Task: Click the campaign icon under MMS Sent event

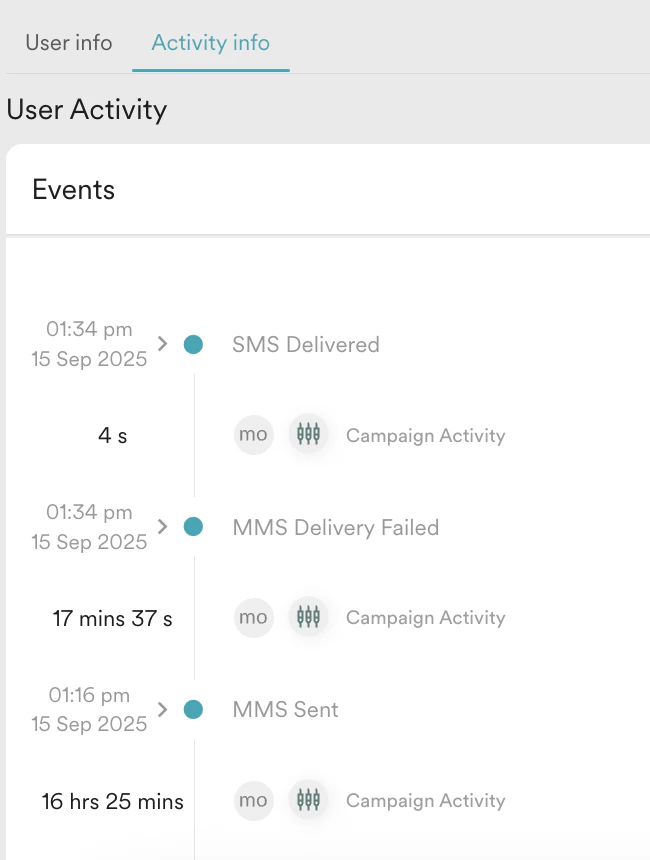Action: [x=308, y=800]
